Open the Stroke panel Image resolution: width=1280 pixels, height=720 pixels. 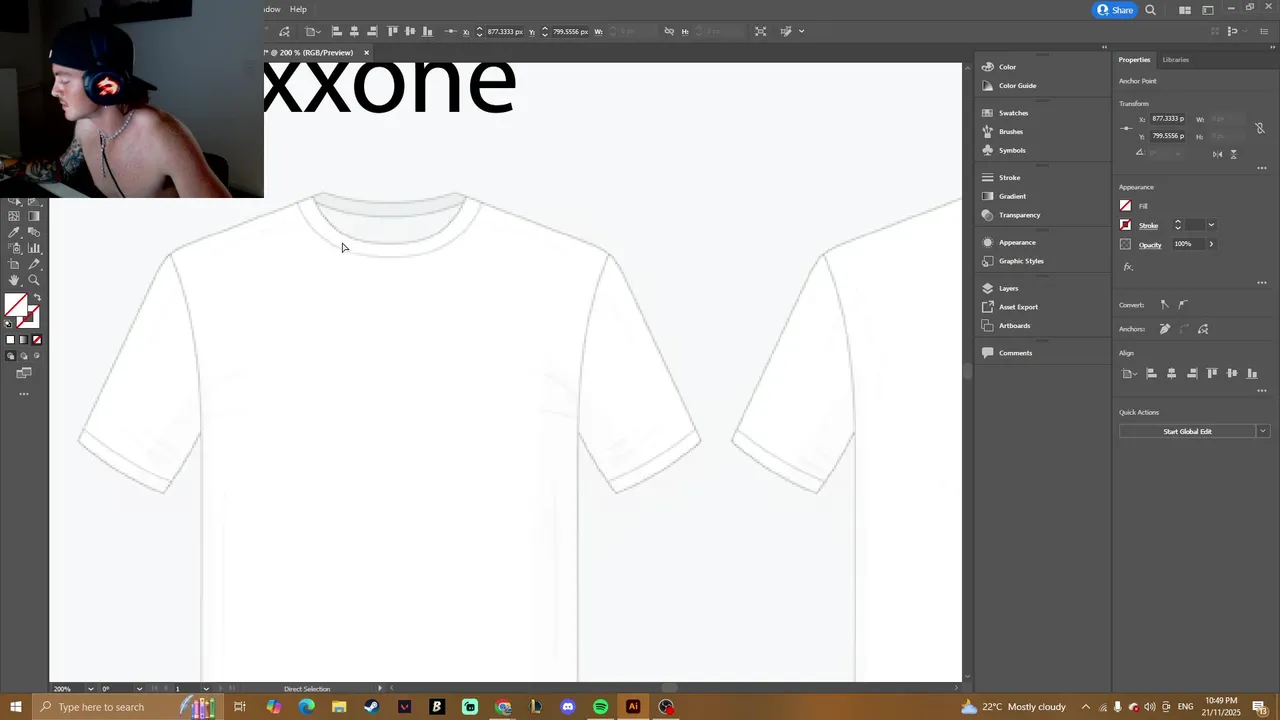point(1009,177)
